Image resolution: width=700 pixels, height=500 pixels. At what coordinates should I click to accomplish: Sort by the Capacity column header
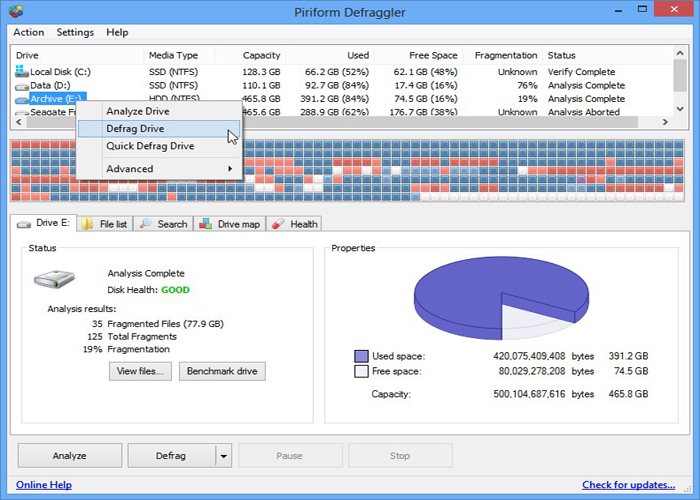pos(250,55)
